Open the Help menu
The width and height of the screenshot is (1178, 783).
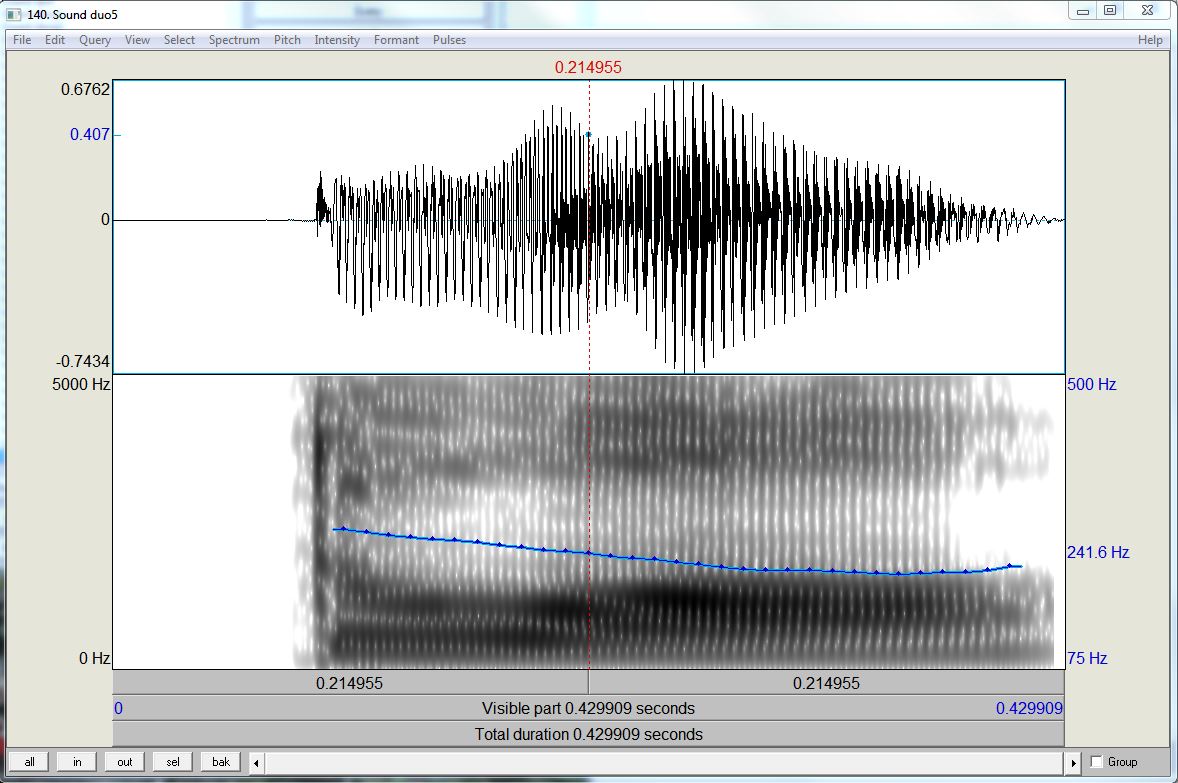point(1150,40)
